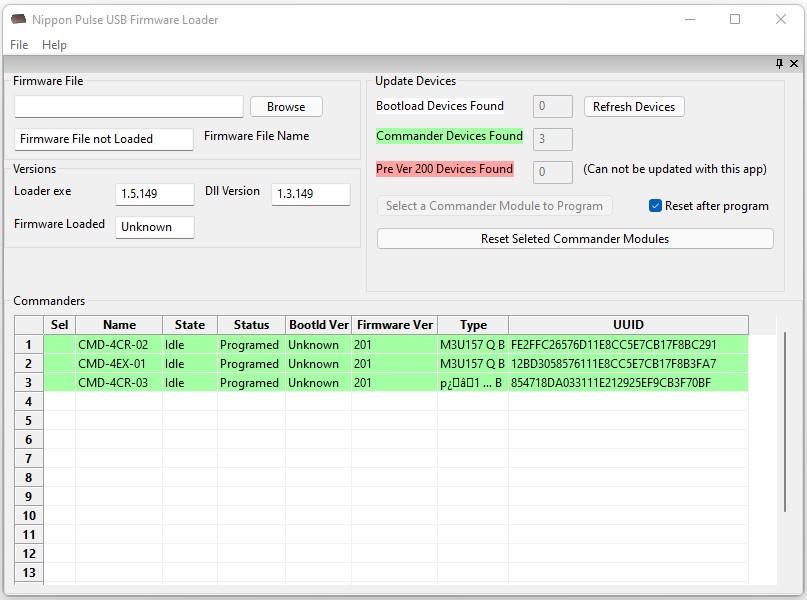Click row header number 4
This screenshot has width=807, height=600.
click(29, 401)
